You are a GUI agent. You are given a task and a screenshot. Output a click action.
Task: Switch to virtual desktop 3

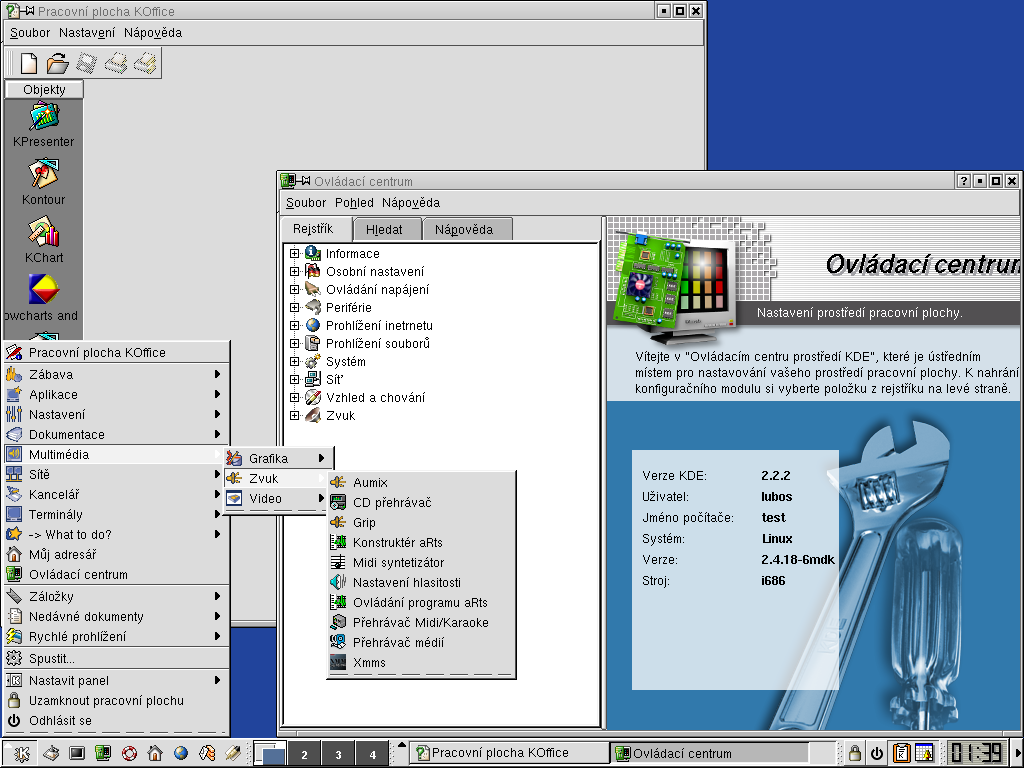pyautogui.click(x=338, y=754)
